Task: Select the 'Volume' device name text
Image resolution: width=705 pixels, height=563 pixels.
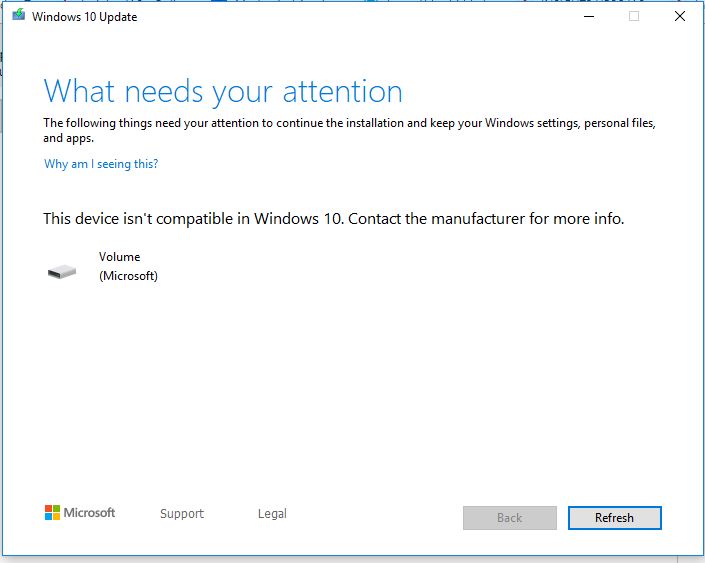Action: click(x=120, y=257)
